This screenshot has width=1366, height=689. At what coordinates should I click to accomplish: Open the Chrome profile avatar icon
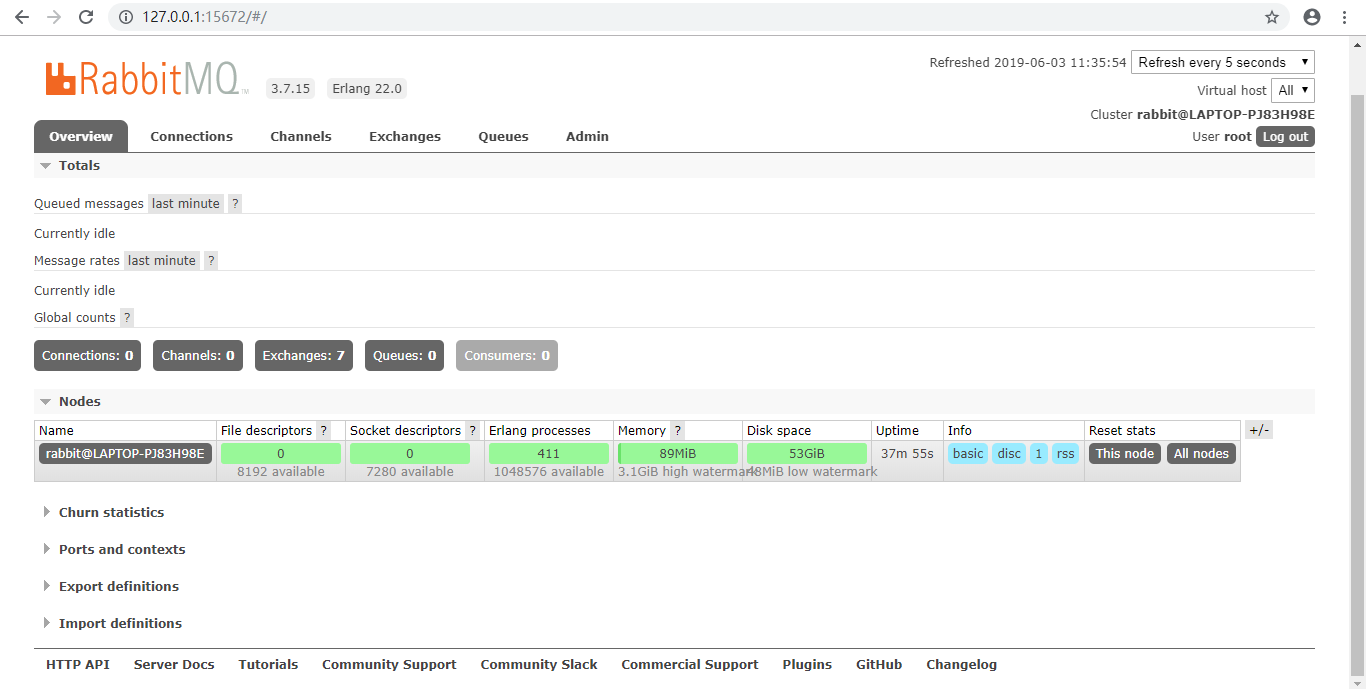tap(1312, 17)
